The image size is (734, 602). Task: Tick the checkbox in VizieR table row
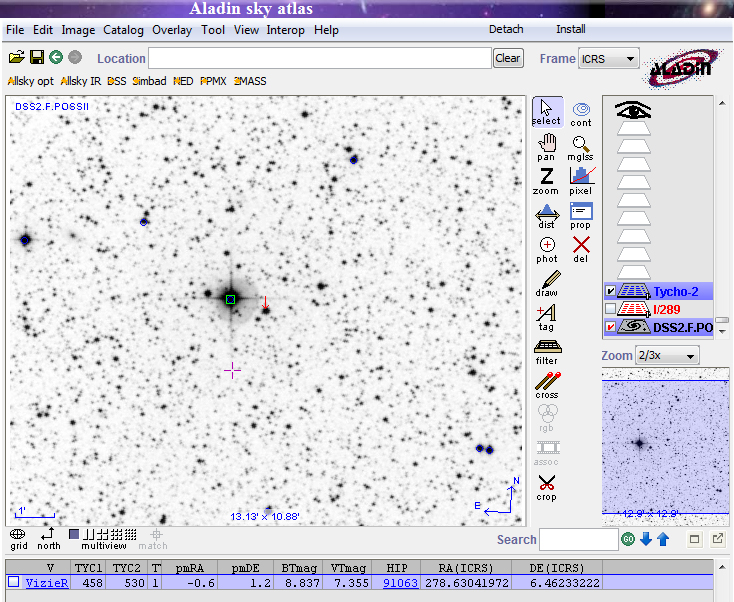(x=14, y=582)
